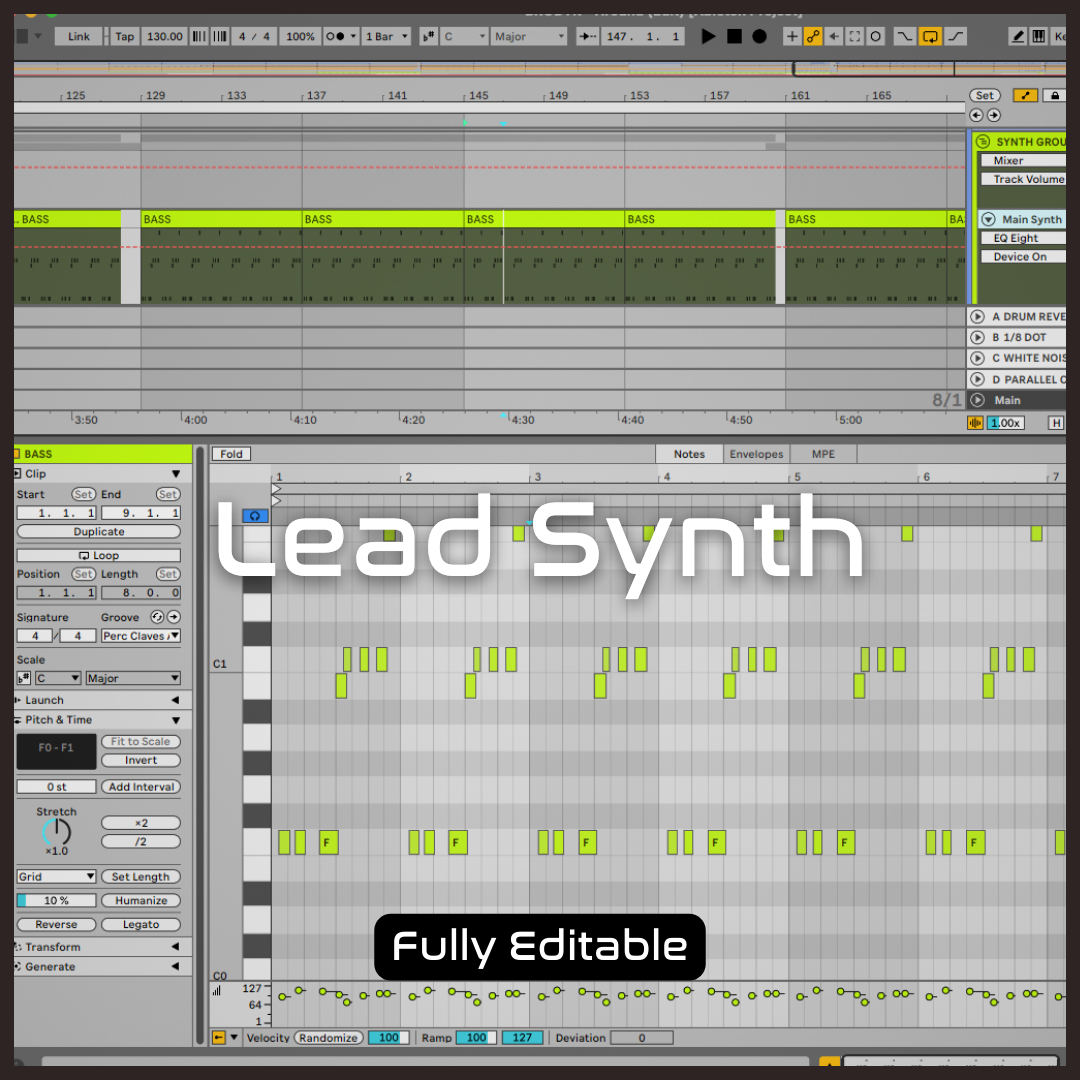The height and width of the screenshot is (1080, 1080).
Task: Expand the Transform section
Action: click(97, 947)
